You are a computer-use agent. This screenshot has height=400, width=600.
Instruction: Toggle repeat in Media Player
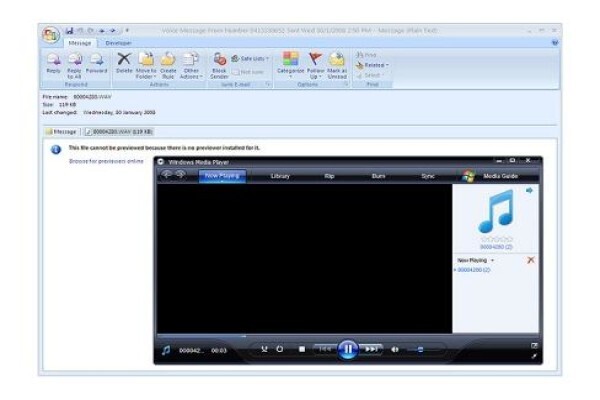tap(280, 349)
